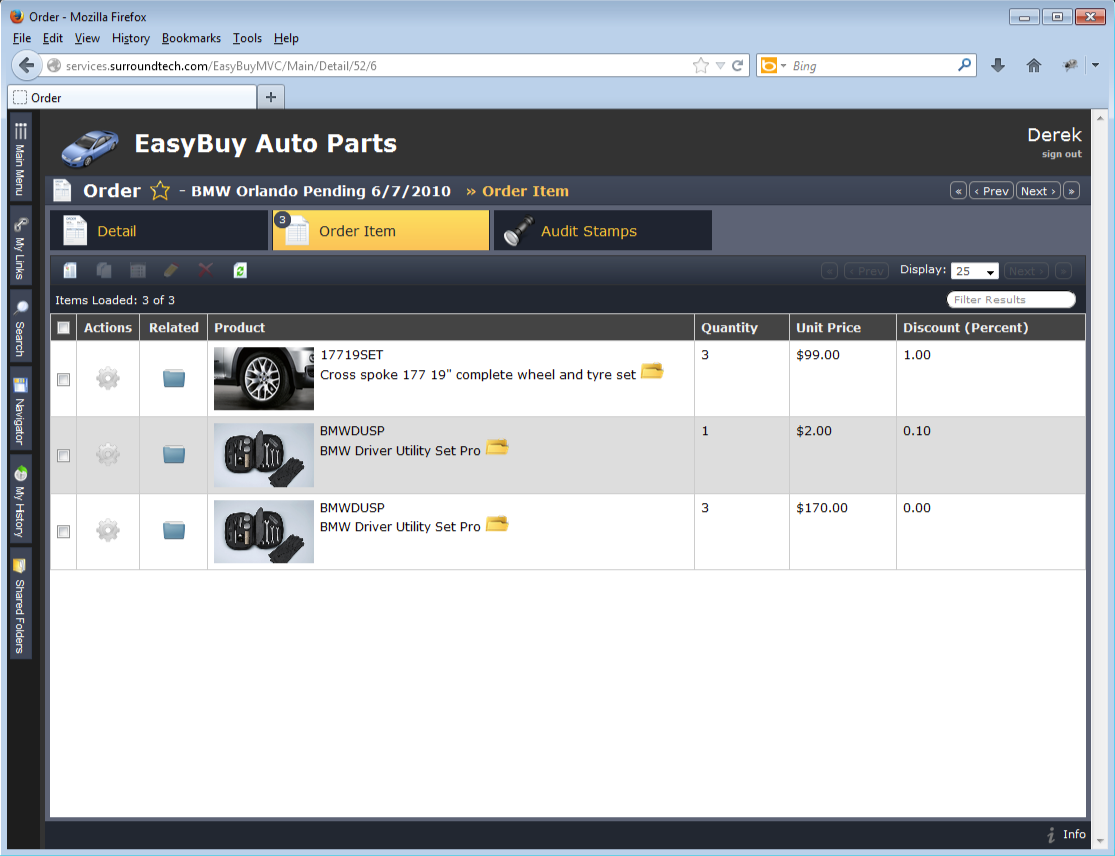
Task: Check the box for the $2.00 BMWDUSP row
Action: pyautogui.click(x=63, y=456)
